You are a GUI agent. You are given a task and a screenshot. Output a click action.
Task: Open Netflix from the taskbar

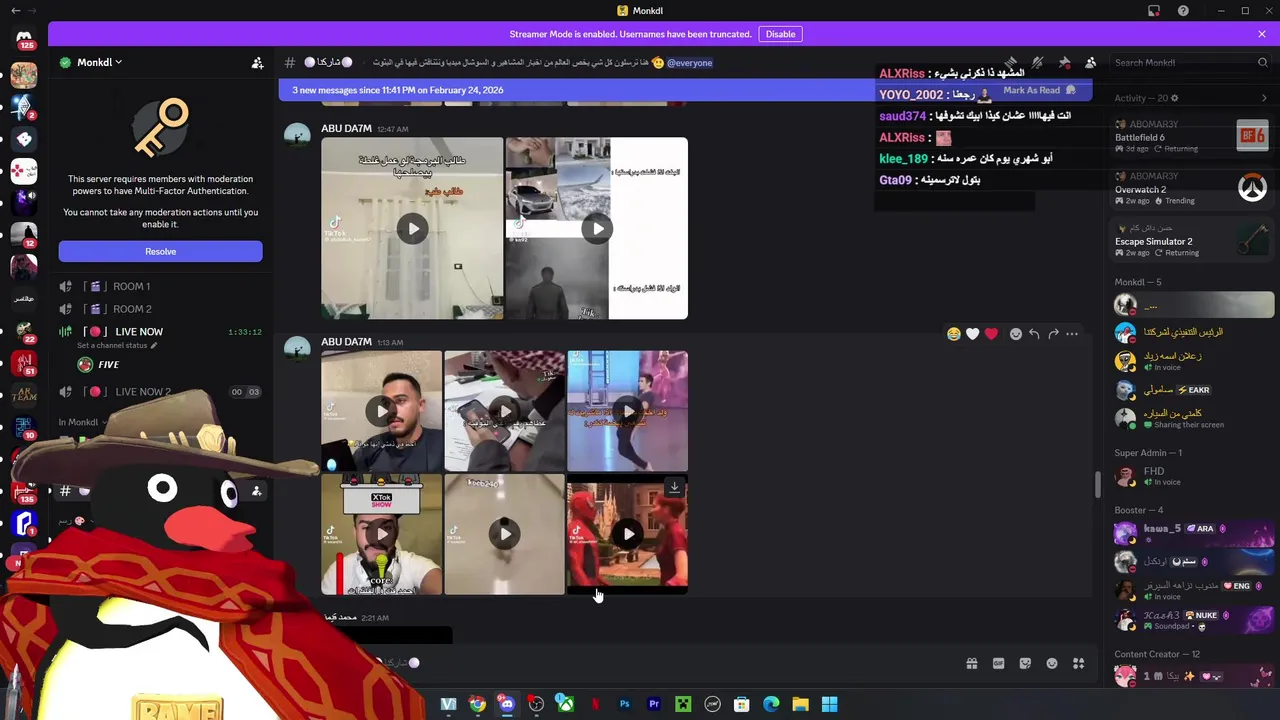point(595,704)
